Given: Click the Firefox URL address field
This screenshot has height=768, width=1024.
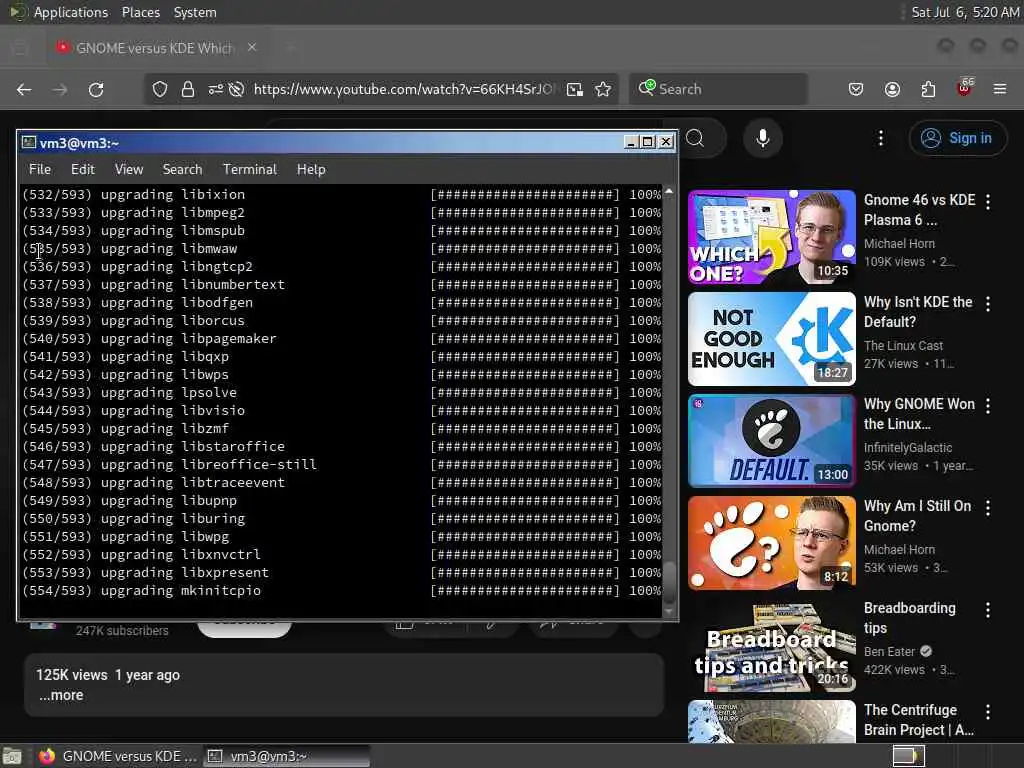Looking at the screenshot, I should point(404,89).
